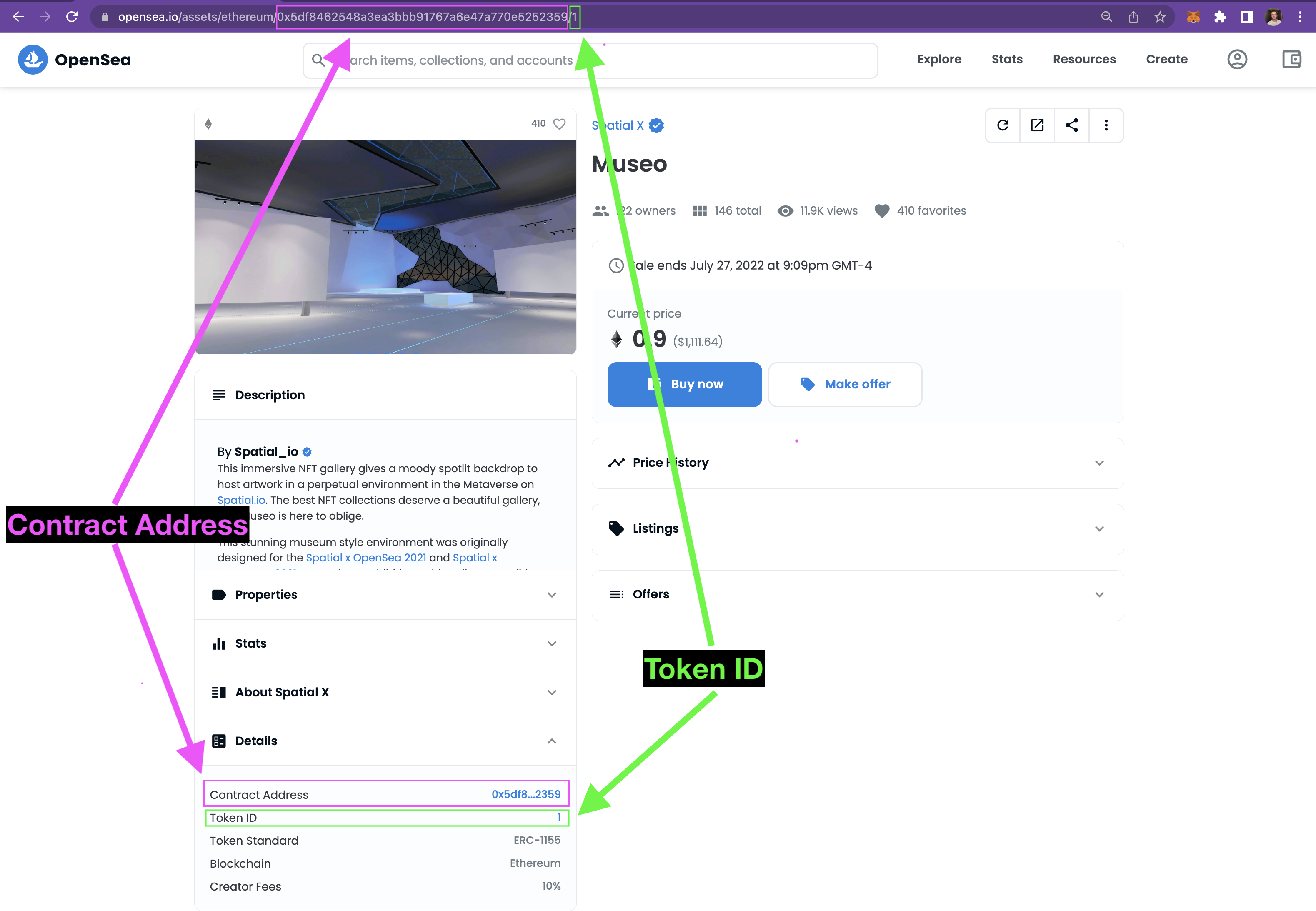The image size is (1316, 911).
Task: Focus the OpenSea search field
Action: click(590, 60)
